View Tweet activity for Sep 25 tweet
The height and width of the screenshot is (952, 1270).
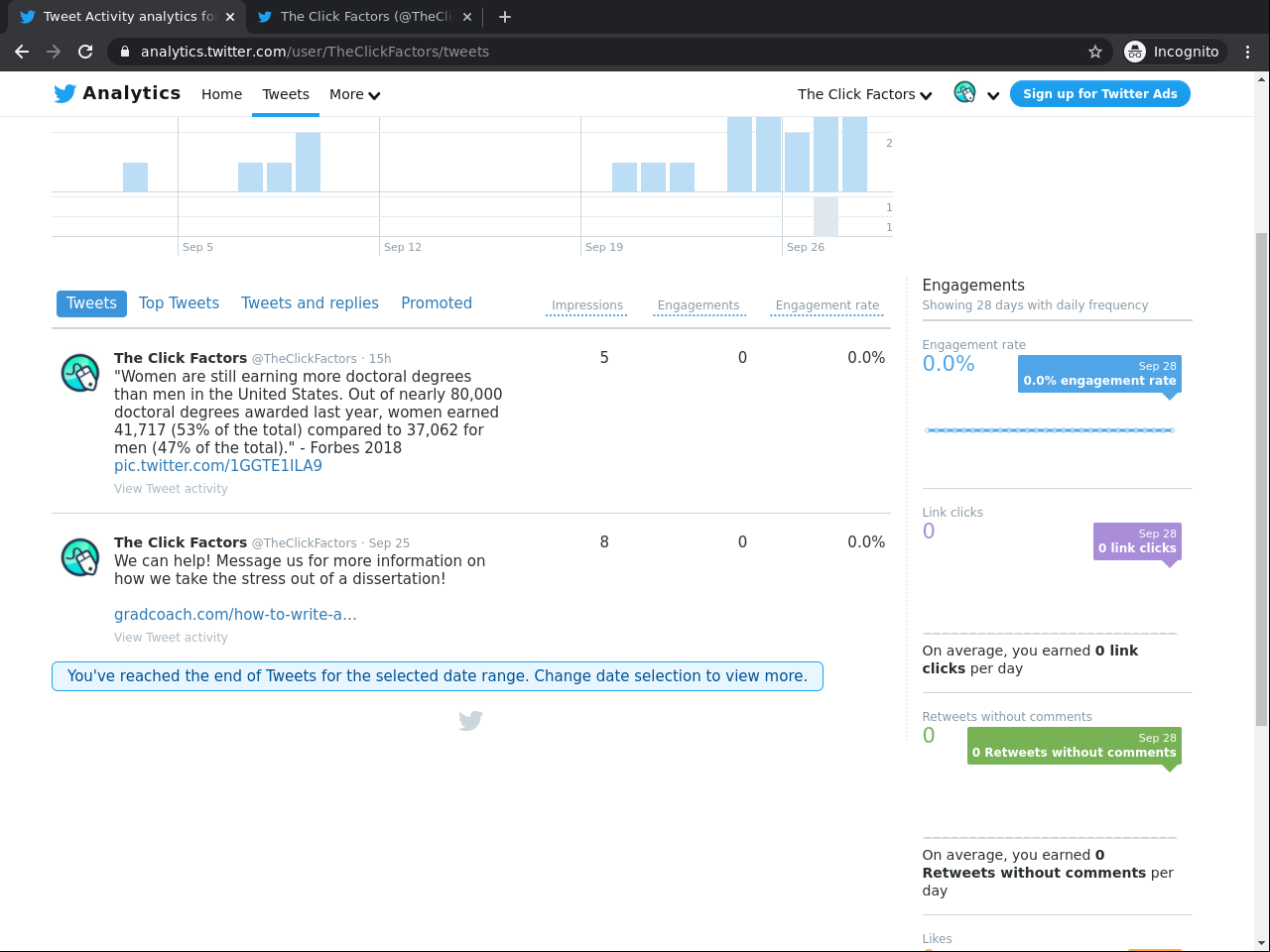[171, 638]
